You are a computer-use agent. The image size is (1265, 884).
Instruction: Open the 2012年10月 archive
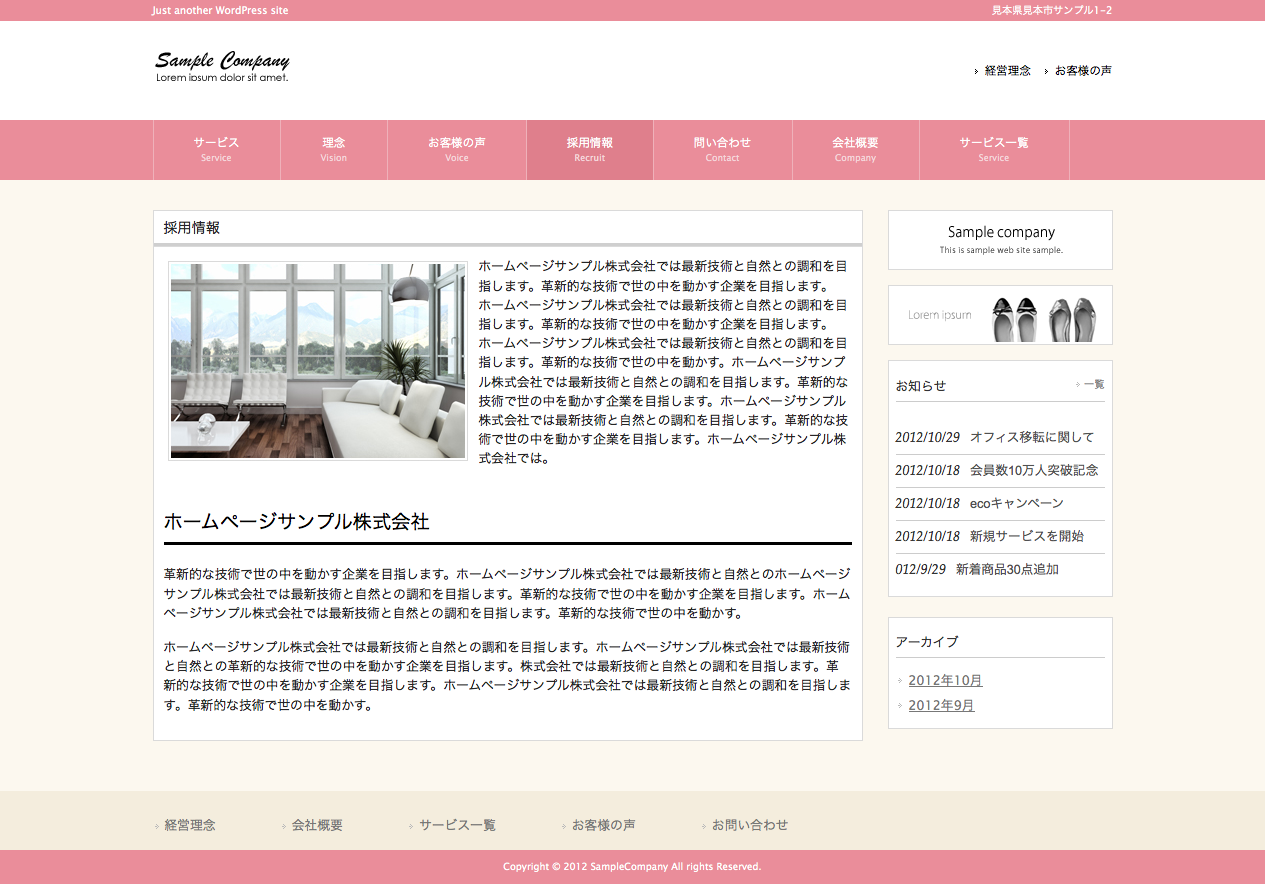point(945,681)
